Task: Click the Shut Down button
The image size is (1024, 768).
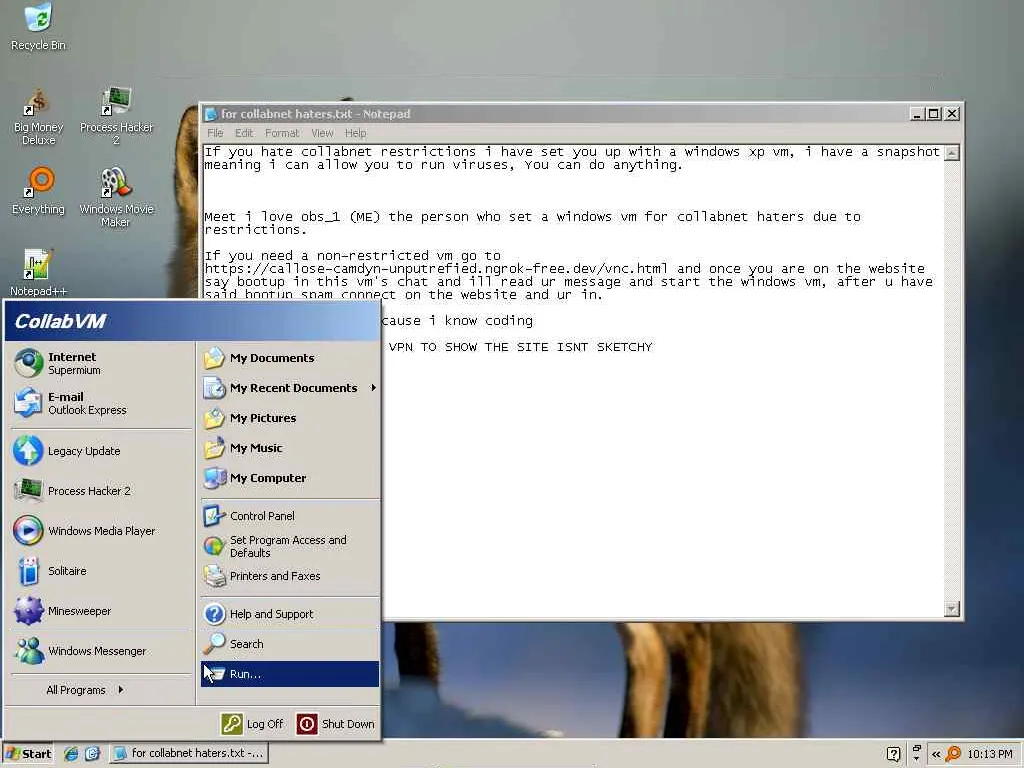Action: [x=336, y=724]
